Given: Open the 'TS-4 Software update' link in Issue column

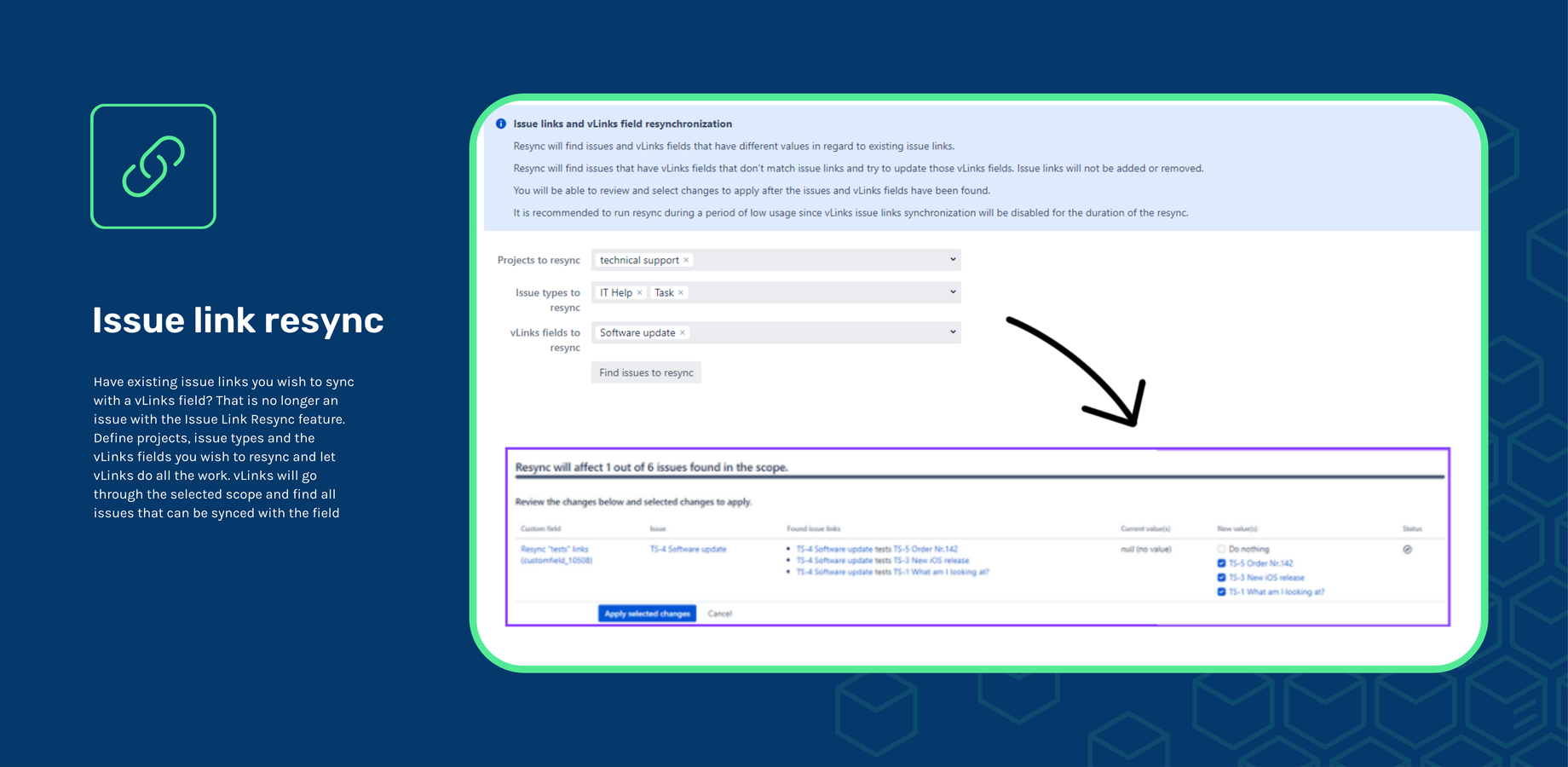Looking at the screenshot, I should point(688,549).
